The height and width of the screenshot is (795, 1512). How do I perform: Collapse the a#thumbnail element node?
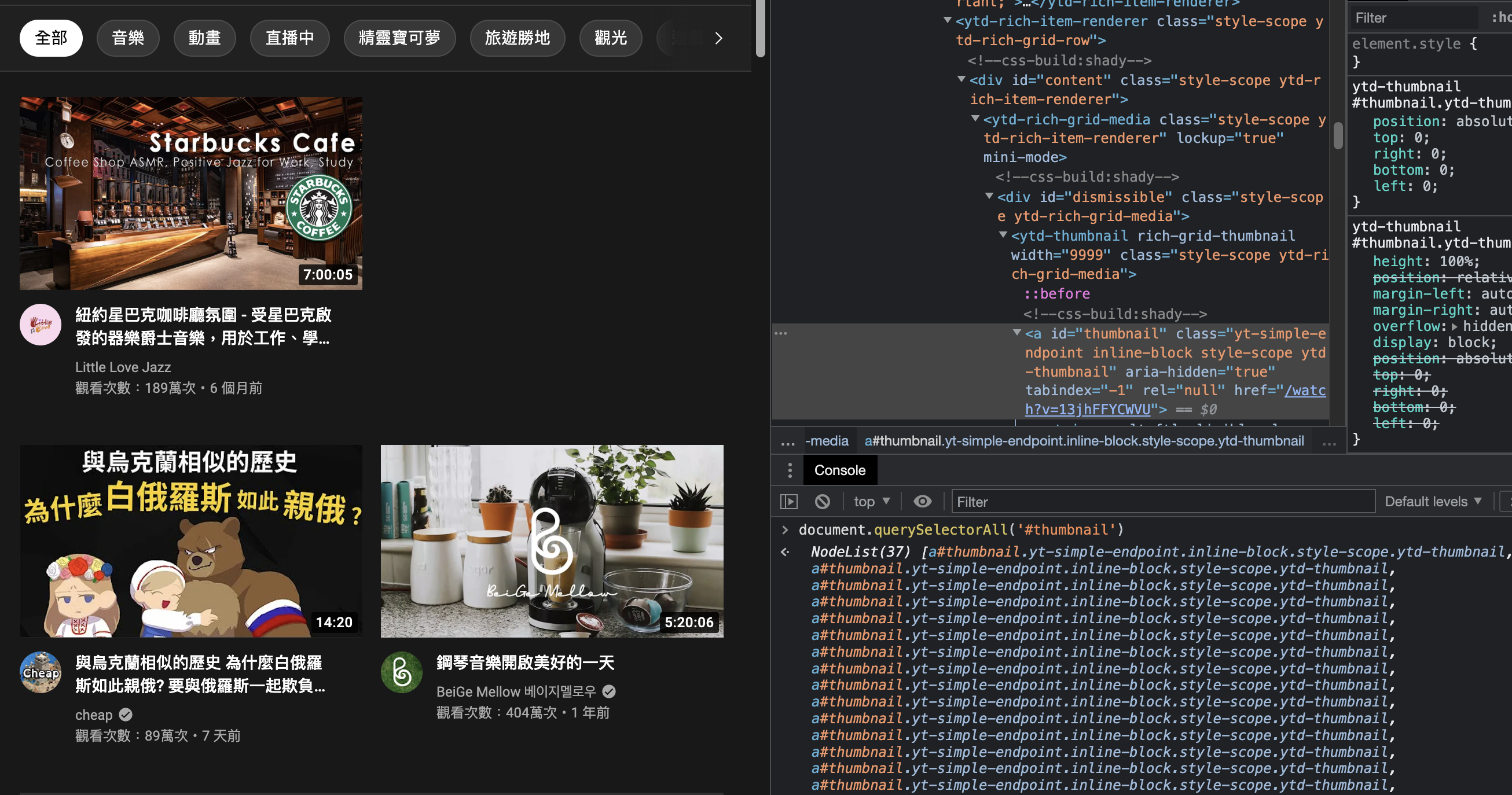tap(1016, 333)
